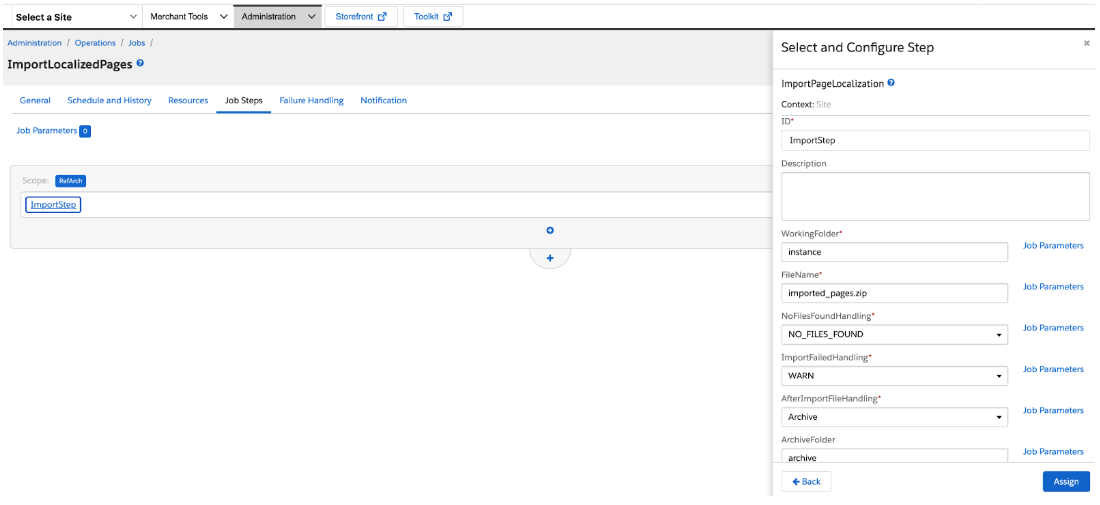This screenshot has height=505, width=1100.
Task: Click Job Parameters link beside WorkingFolder
Action: 1053,246
